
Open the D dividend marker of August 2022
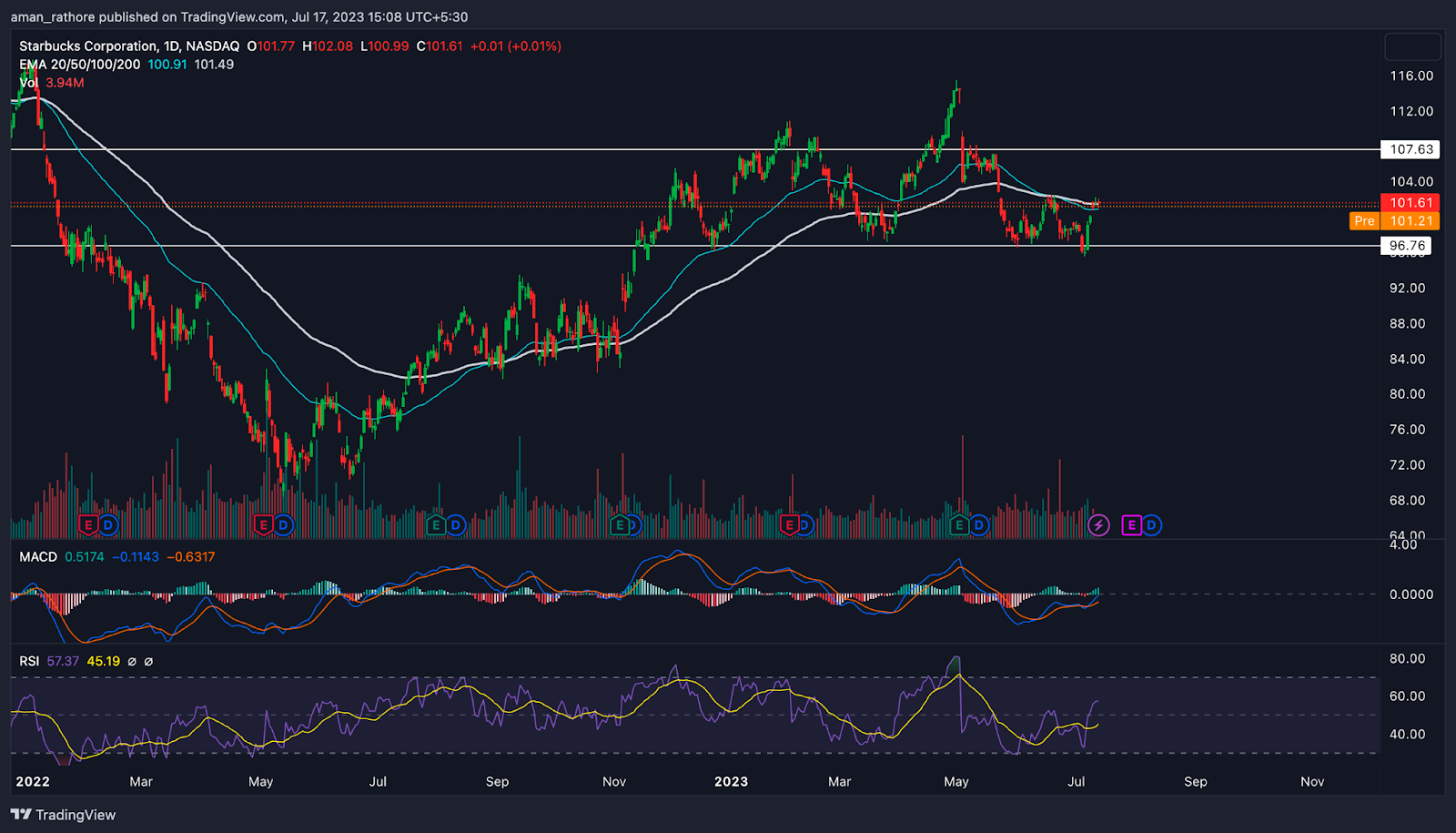[456, 525]
